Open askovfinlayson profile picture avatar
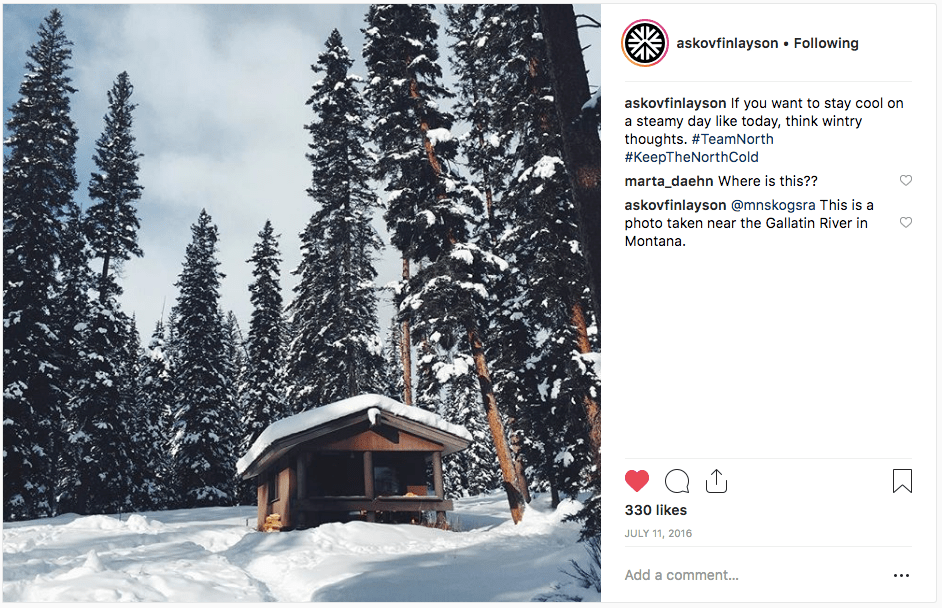The image size is (942, 608). click(x=645, y=43)
